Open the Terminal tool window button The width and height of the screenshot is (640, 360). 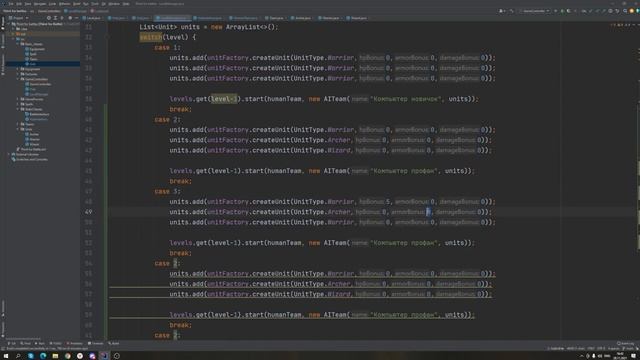96,343
